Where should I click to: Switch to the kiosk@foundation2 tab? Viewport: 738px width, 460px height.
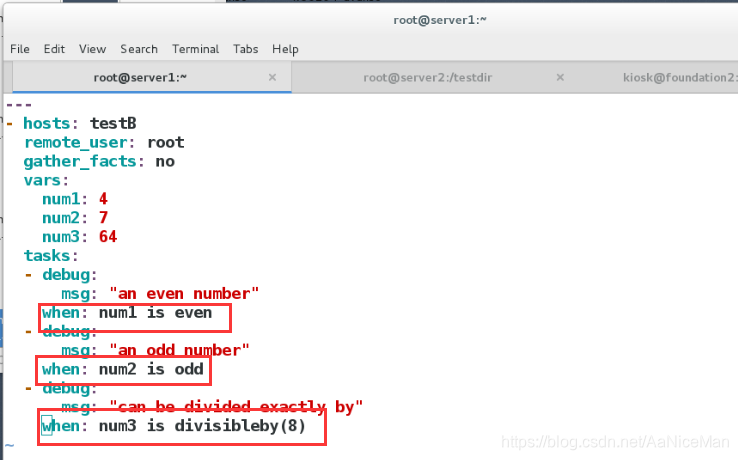pos(680,77)
